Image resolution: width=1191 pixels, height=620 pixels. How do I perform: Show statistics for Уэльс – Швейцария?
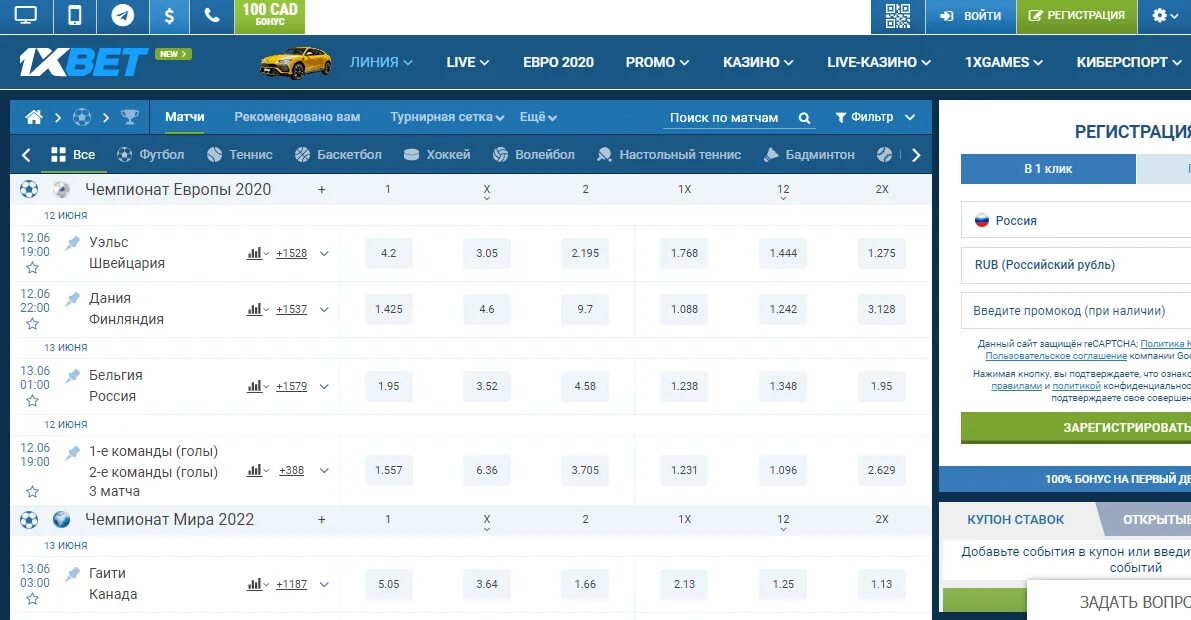(x=257, y=253)
